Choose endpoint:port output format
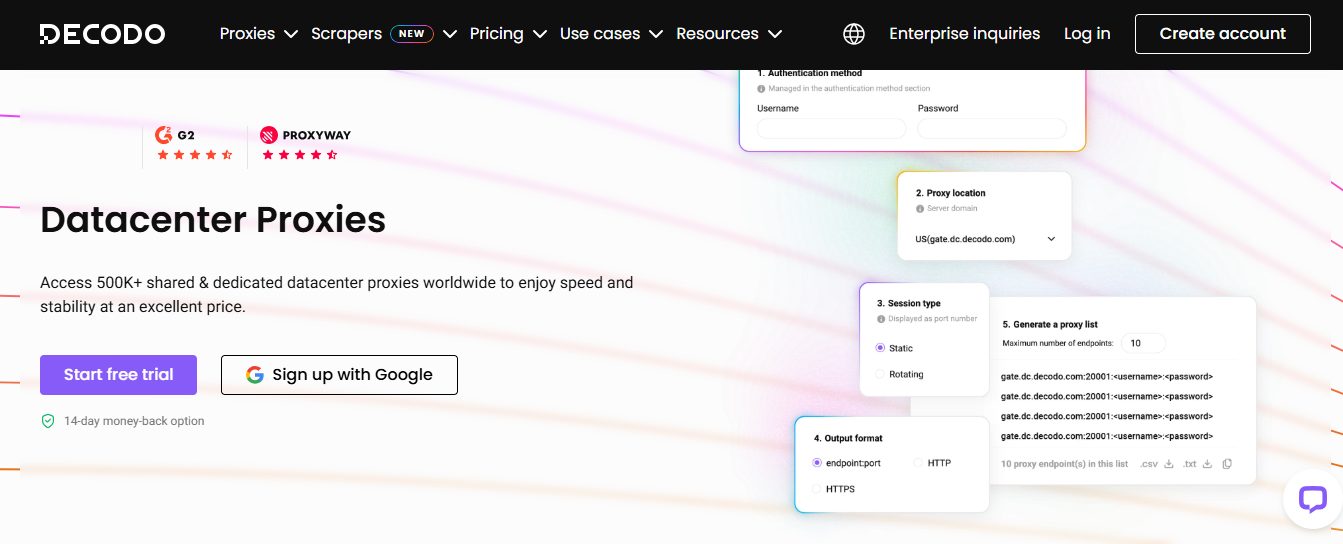The height and width of the screenshot is (544, 1343). point(817,463)
